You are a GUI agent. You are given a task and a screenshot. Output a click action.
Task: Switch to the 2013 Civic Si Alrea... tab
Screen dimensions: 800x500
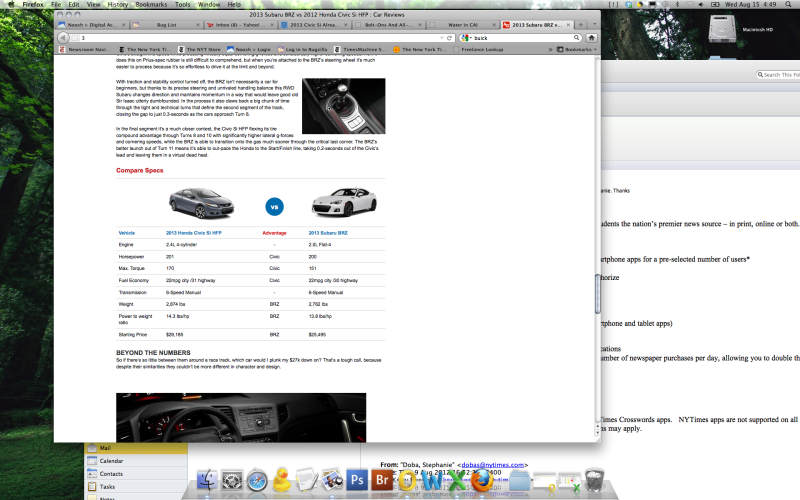[x=314, y=24]
